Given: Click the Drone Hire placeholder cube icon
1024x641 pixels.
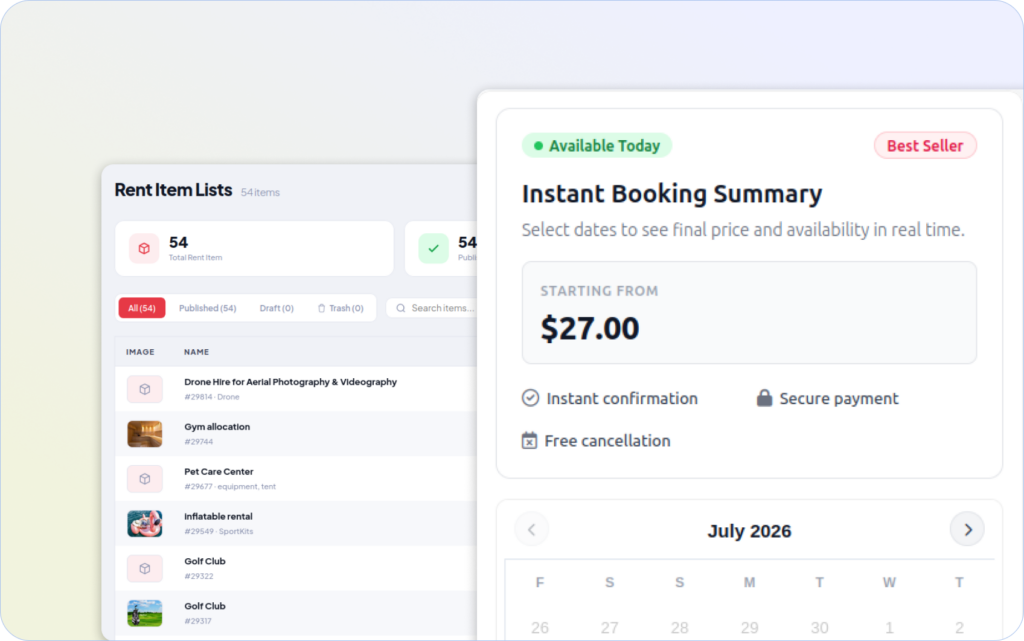Looking at the screenshot, I should coord(144,389).
